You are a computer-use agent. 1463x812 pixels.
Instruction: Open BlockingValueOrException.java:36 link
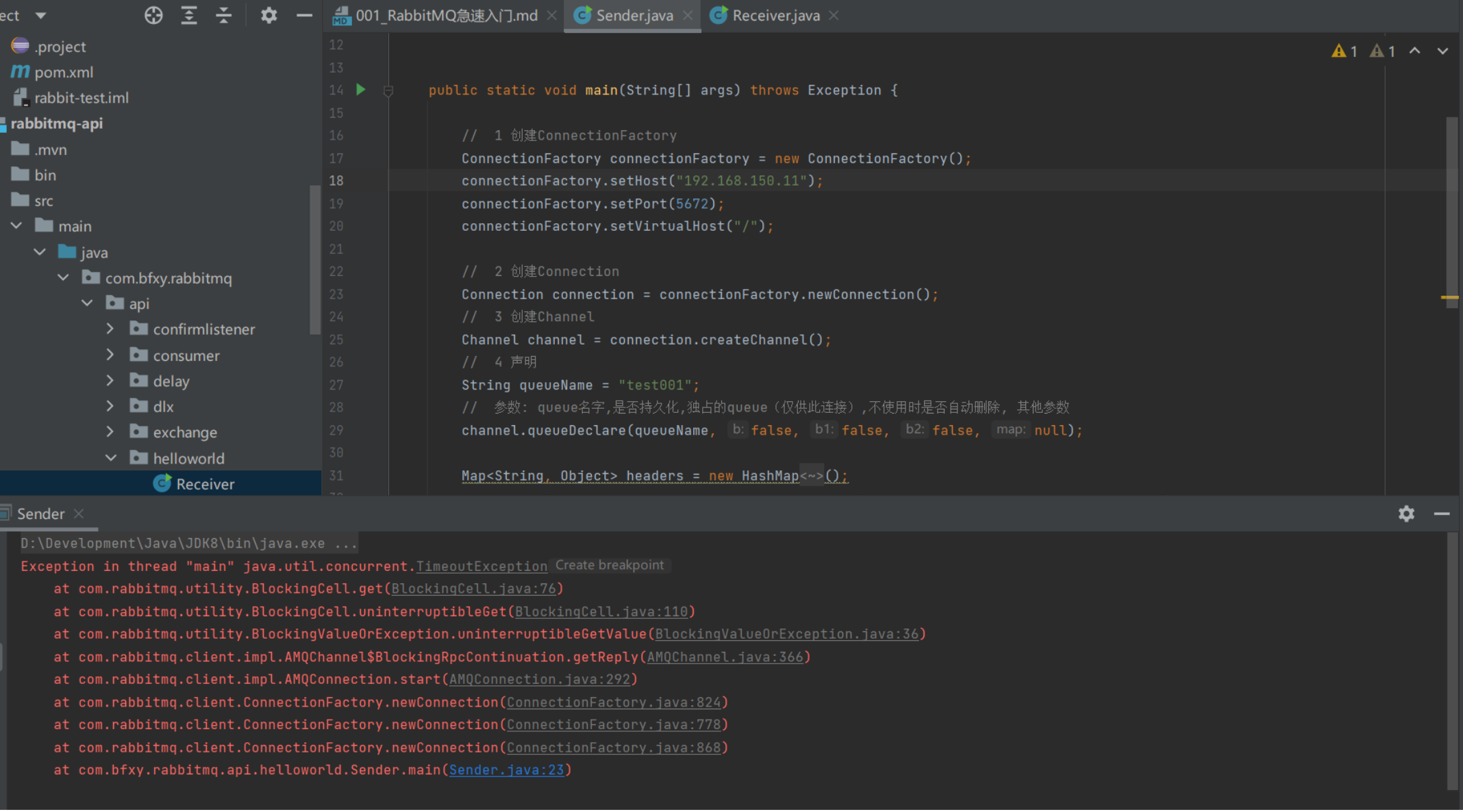787,634
